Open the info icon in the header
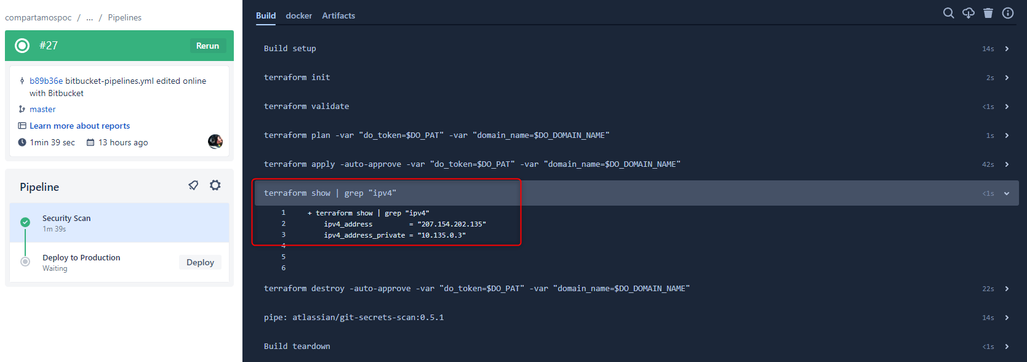This screenshot has width=1027, height=362. coord(1008,13)
